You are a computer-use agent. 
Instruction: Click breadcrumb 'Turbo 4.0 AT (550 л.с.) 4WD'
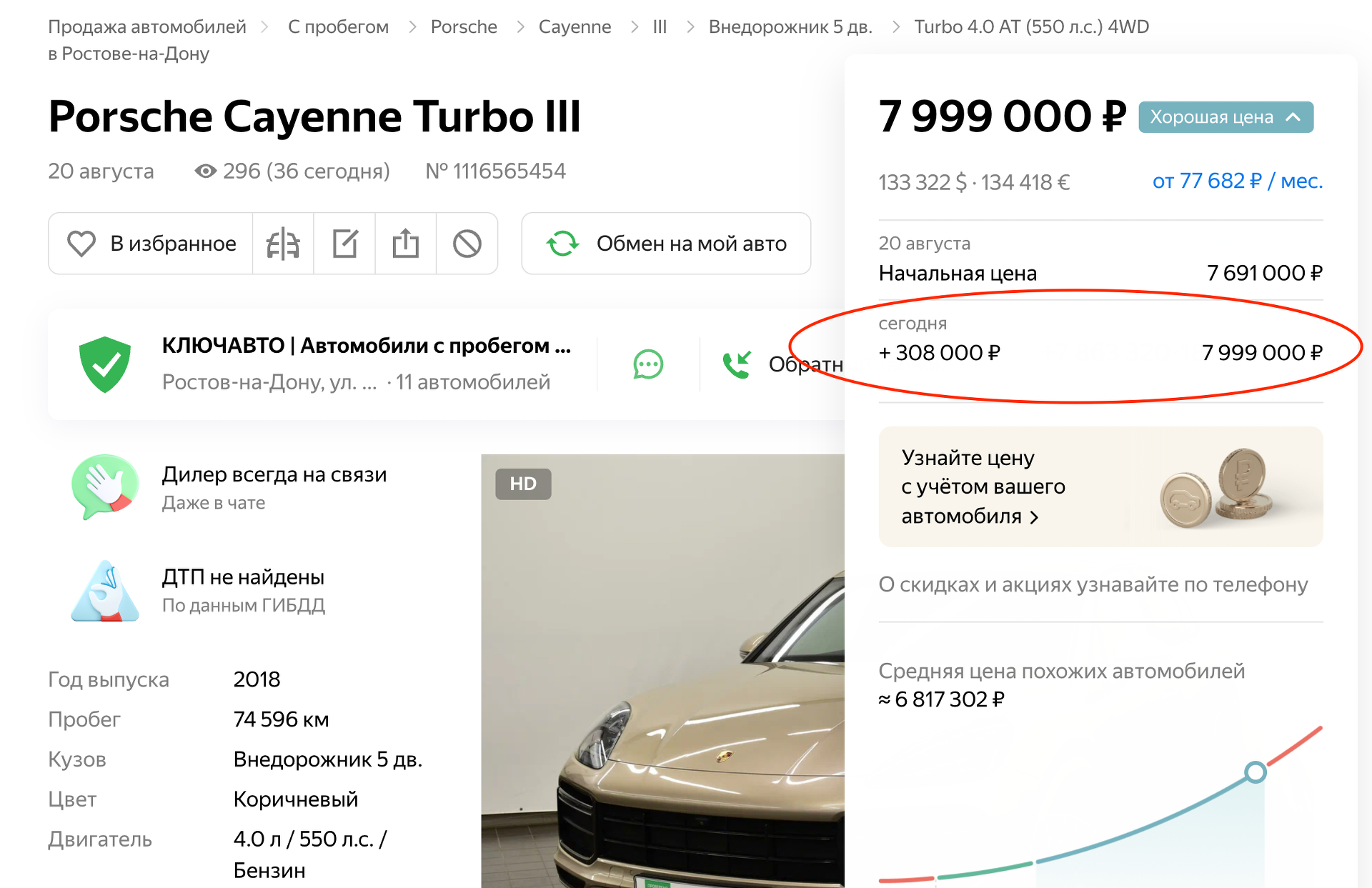click(1032, 27)
